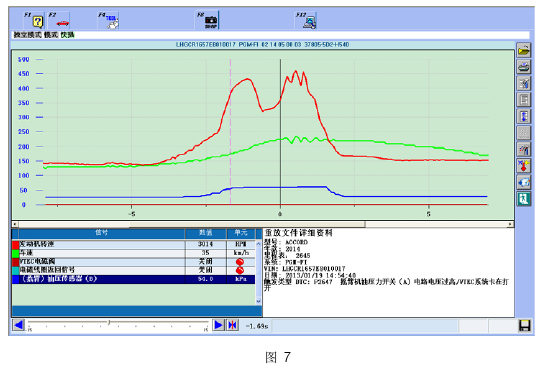
Task: Click the red thermometer icon in sidebar
Action: [524, 166]
